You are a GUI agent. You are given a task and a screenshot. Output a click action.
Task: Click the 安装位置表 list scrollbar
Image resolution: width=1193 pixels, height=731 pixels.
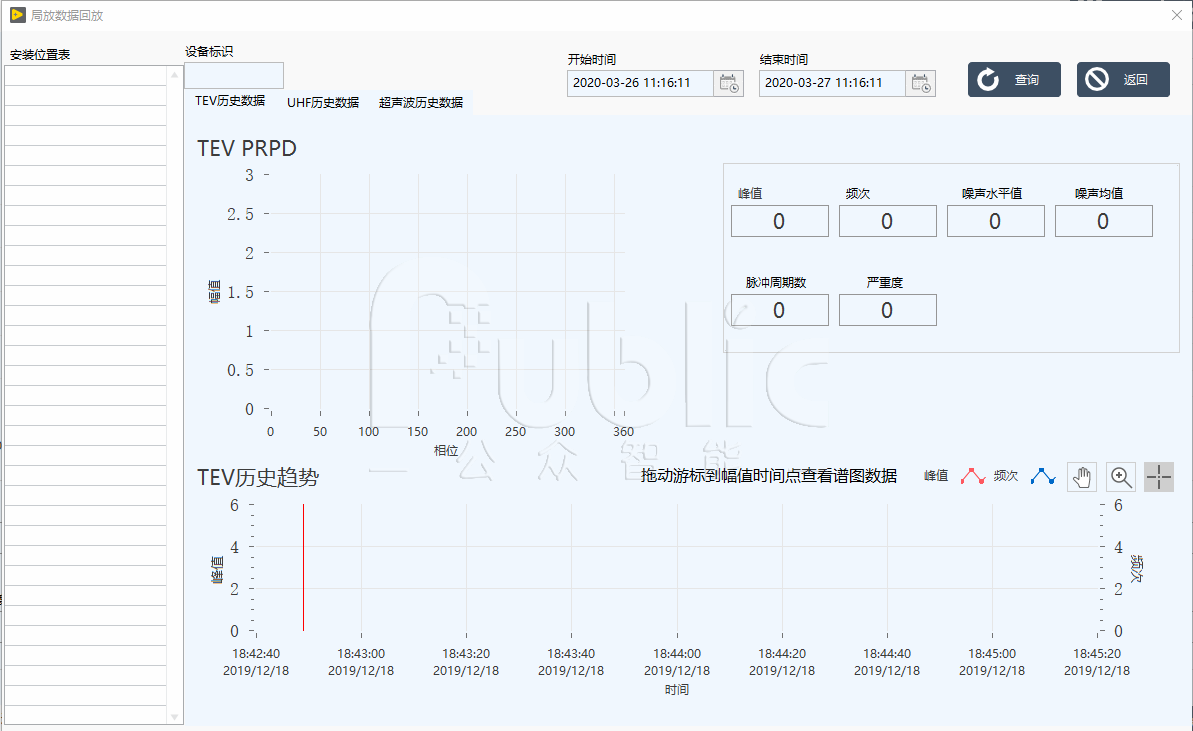click(175, 390)
